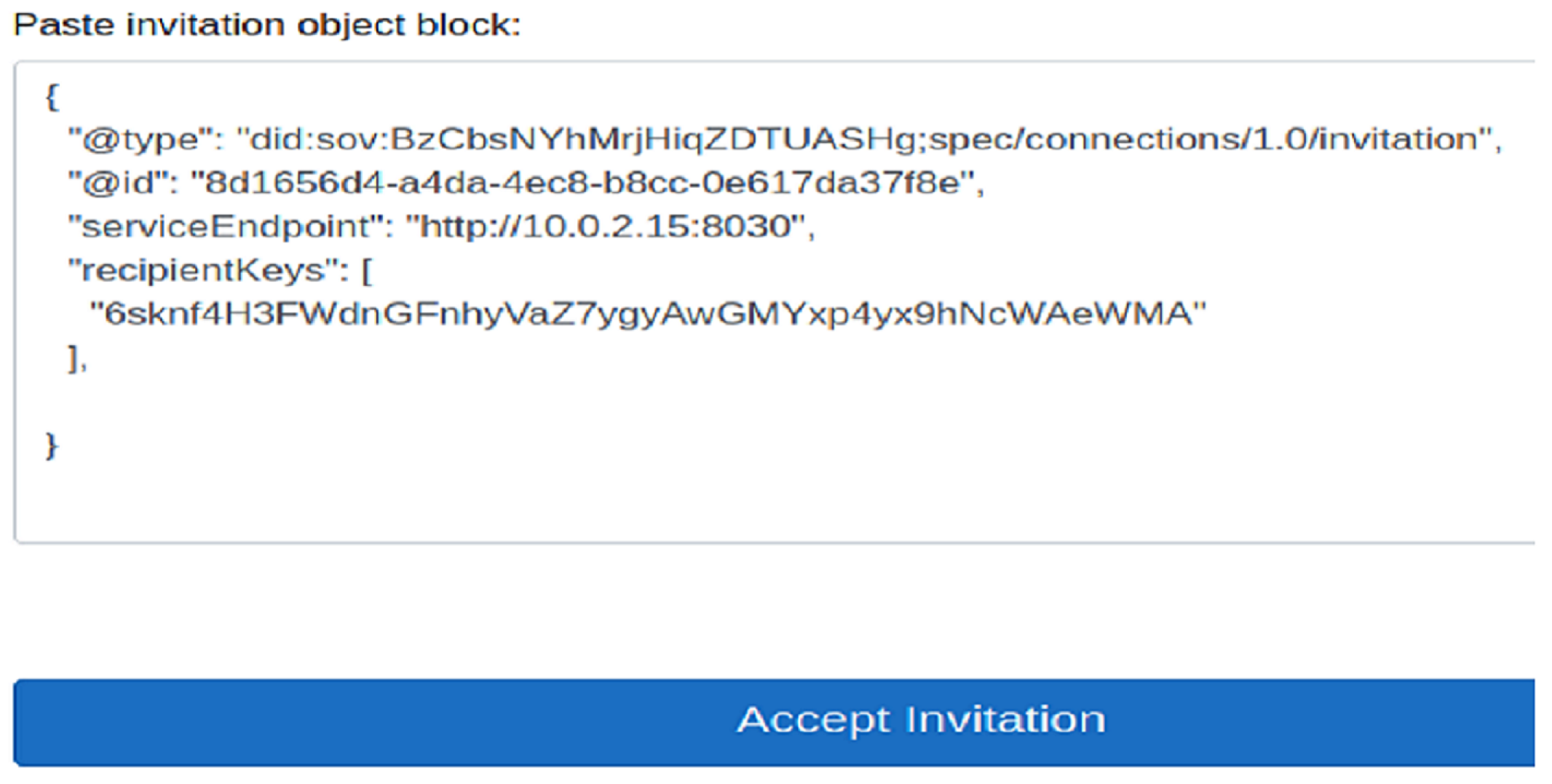
Task: Click the left border of the text area
Action: tap(15, 302)
